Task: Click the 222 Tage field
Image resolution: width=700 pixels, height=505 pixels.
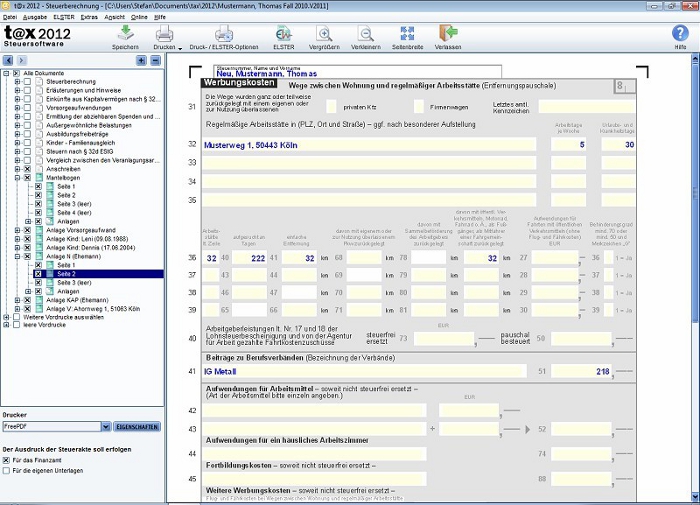Action: point(249,258)
